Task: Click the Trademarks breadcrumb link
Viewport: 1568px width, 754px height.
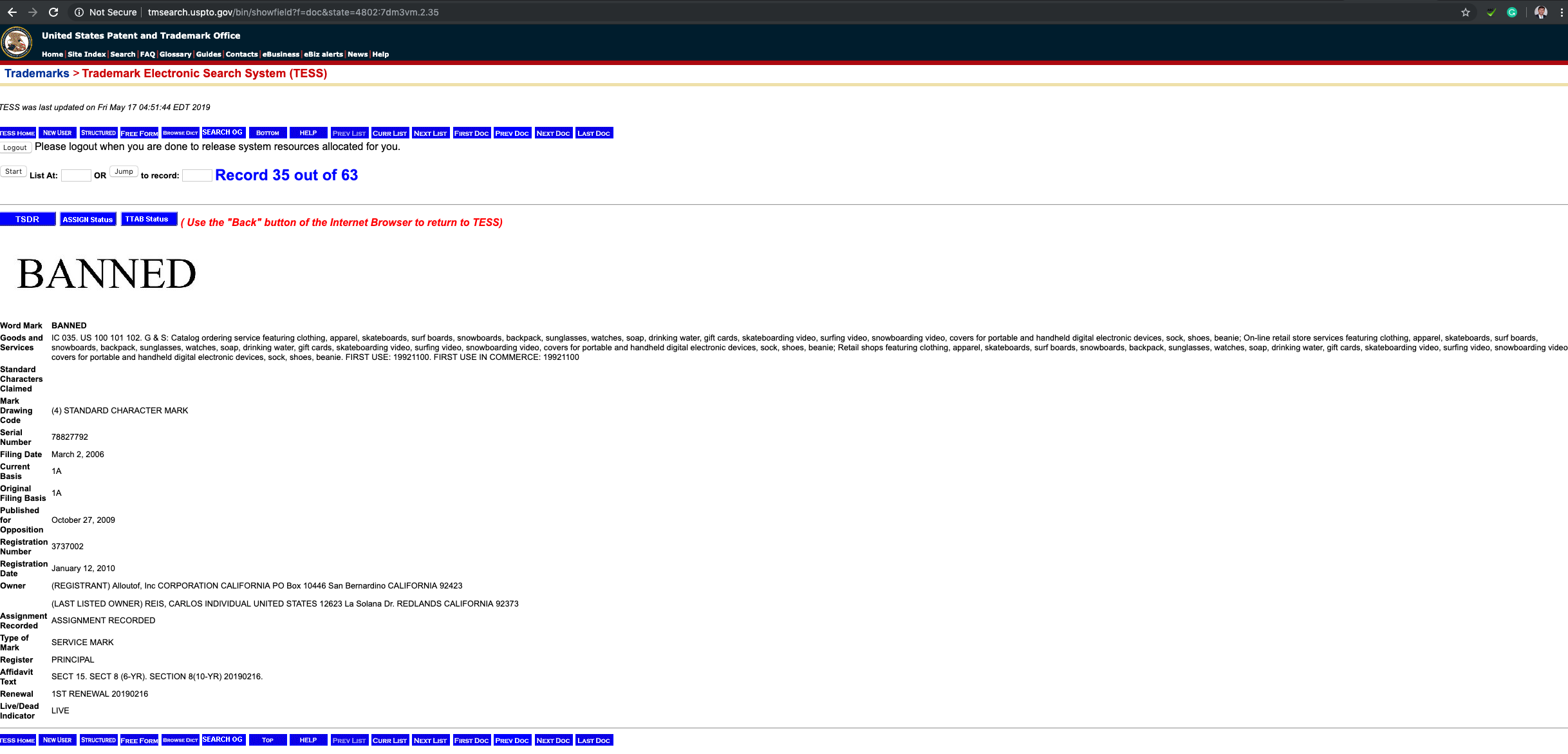Action: tap(37, 73)
